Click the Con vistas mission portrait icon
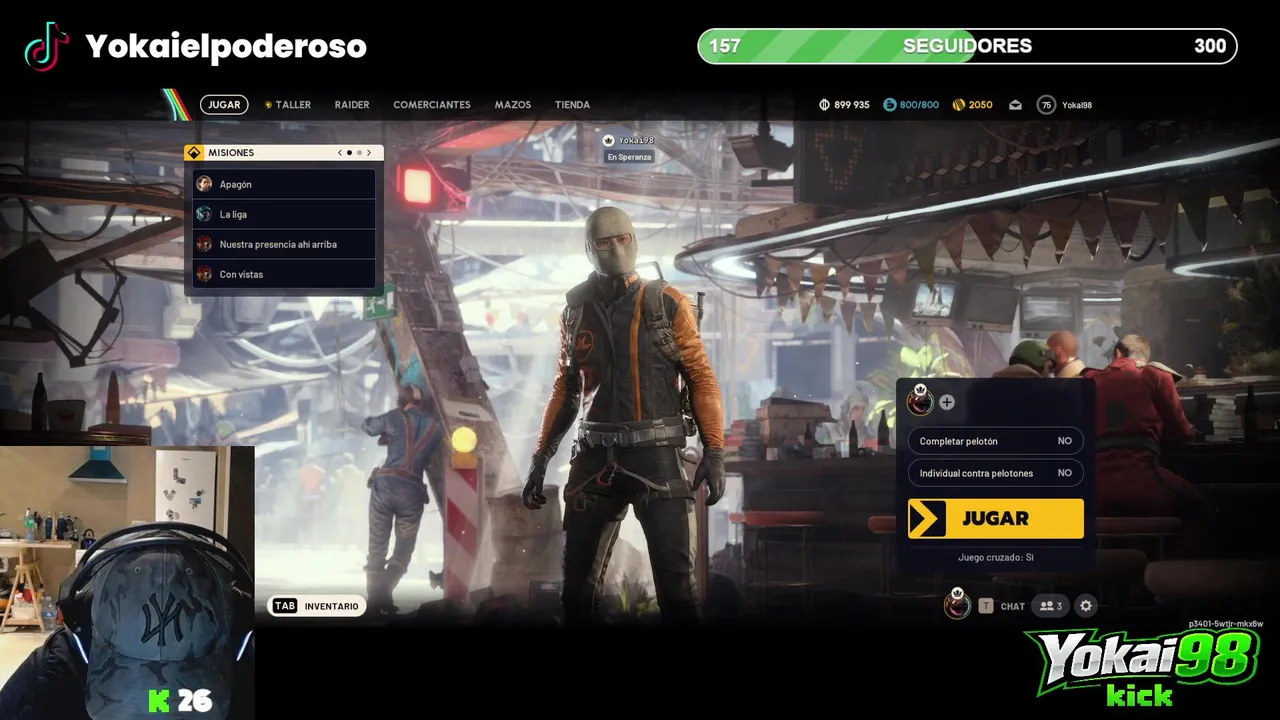The image size is (1280, 720). tap(204, 274)
